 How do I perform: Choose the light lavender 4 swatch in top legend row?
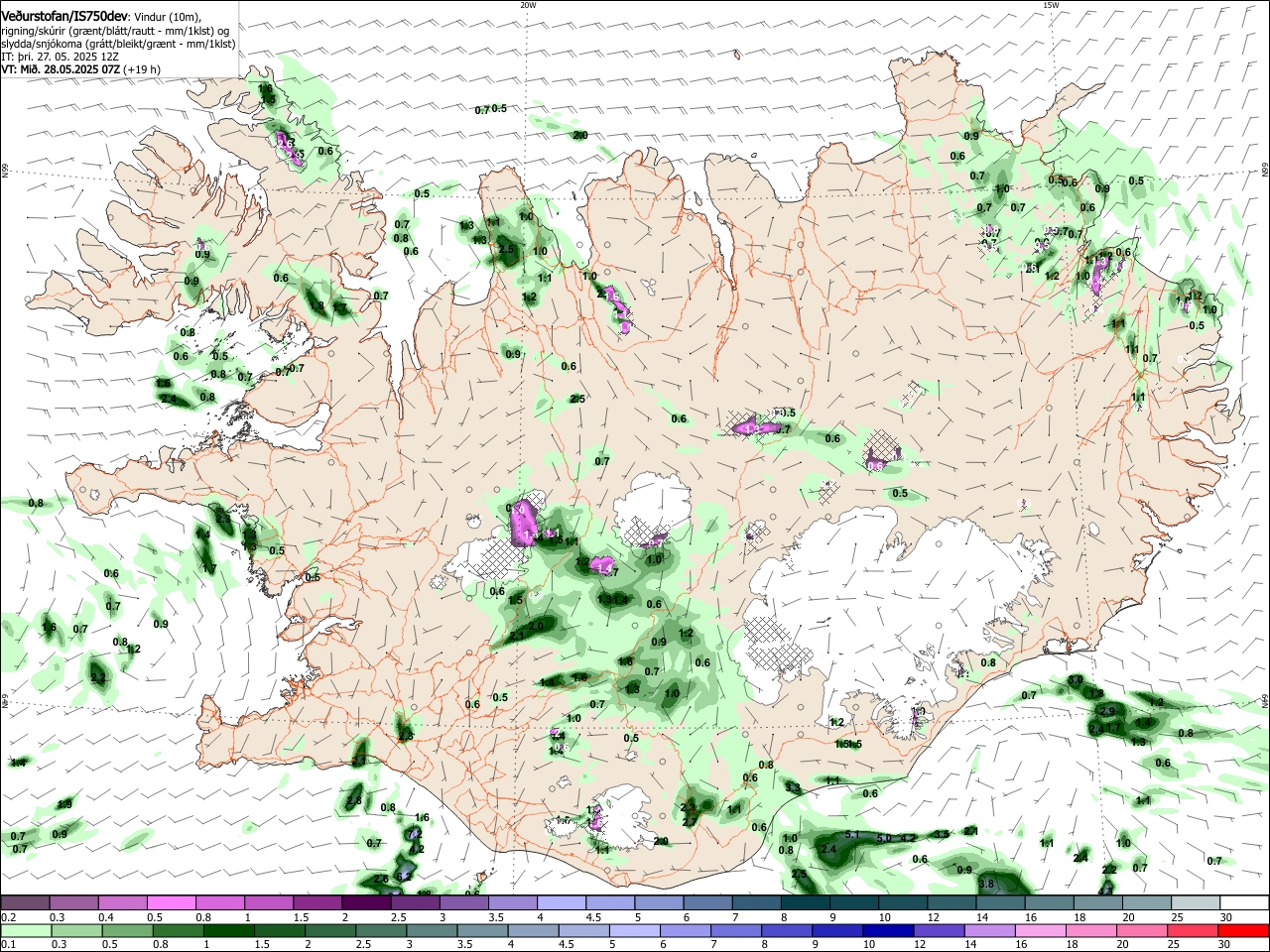tap(562, 902)
